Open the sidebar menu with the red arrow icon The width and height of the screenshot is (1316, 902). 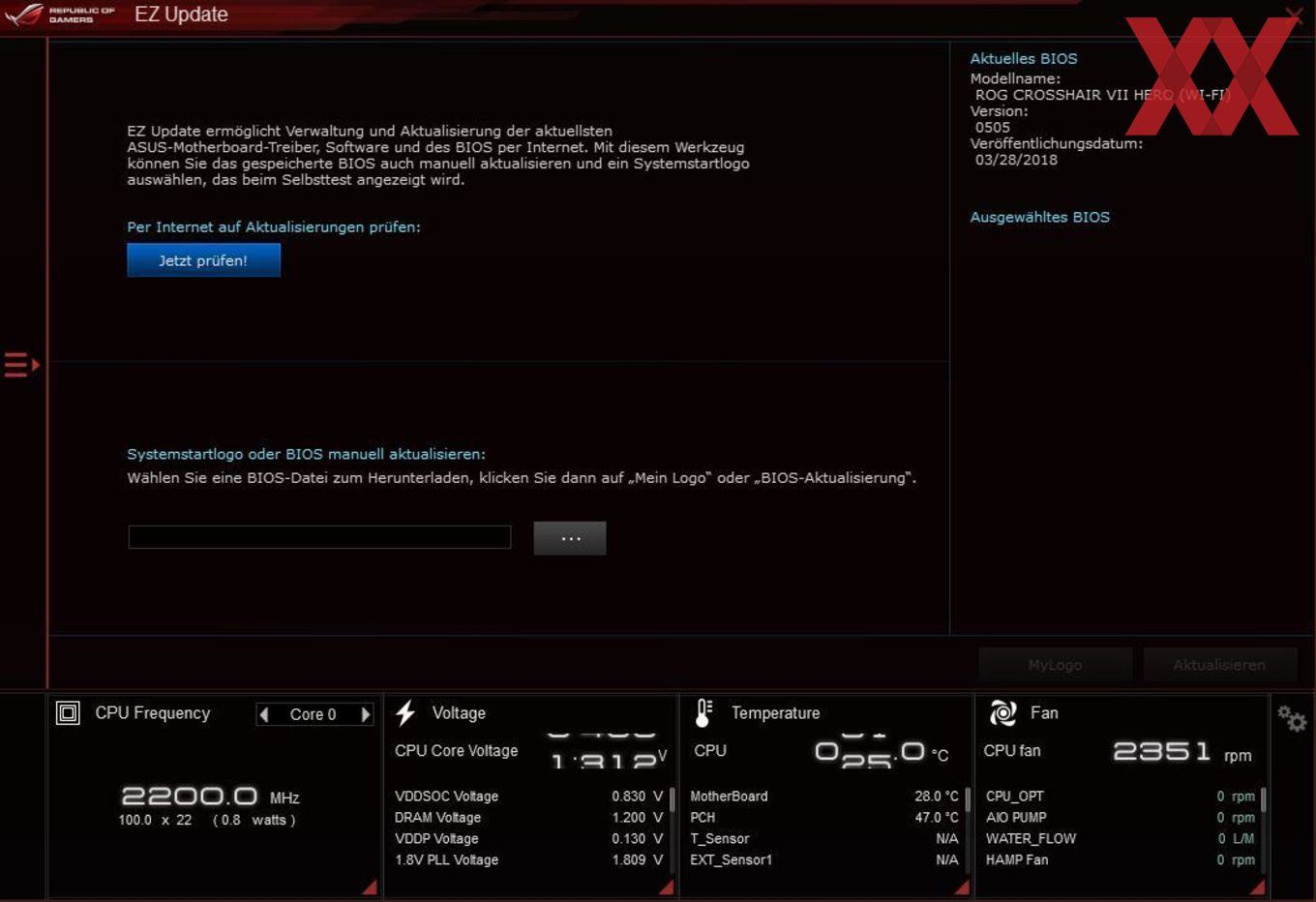(21, 365)
